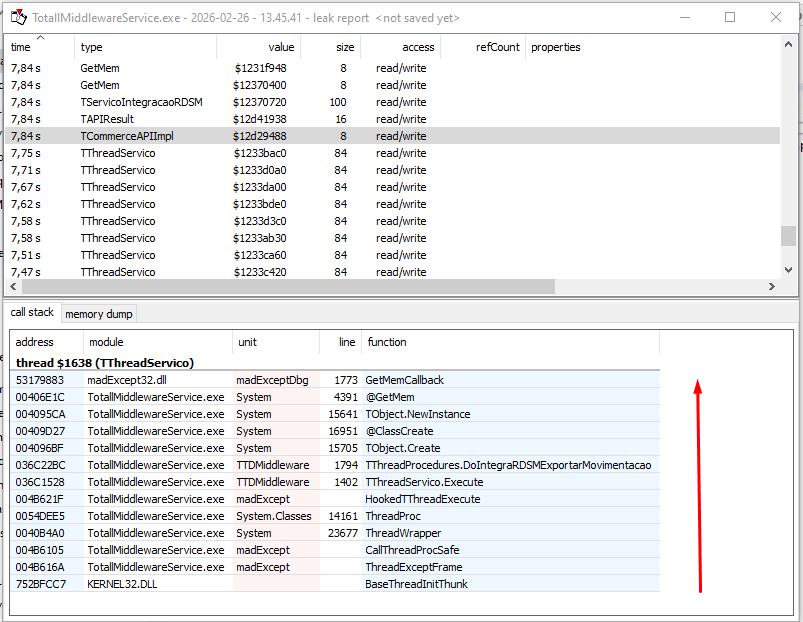Select the TThreadServico.Execute stack frame
The width and height of the screenshot is (803, 622).
click(x=335, y=482)
